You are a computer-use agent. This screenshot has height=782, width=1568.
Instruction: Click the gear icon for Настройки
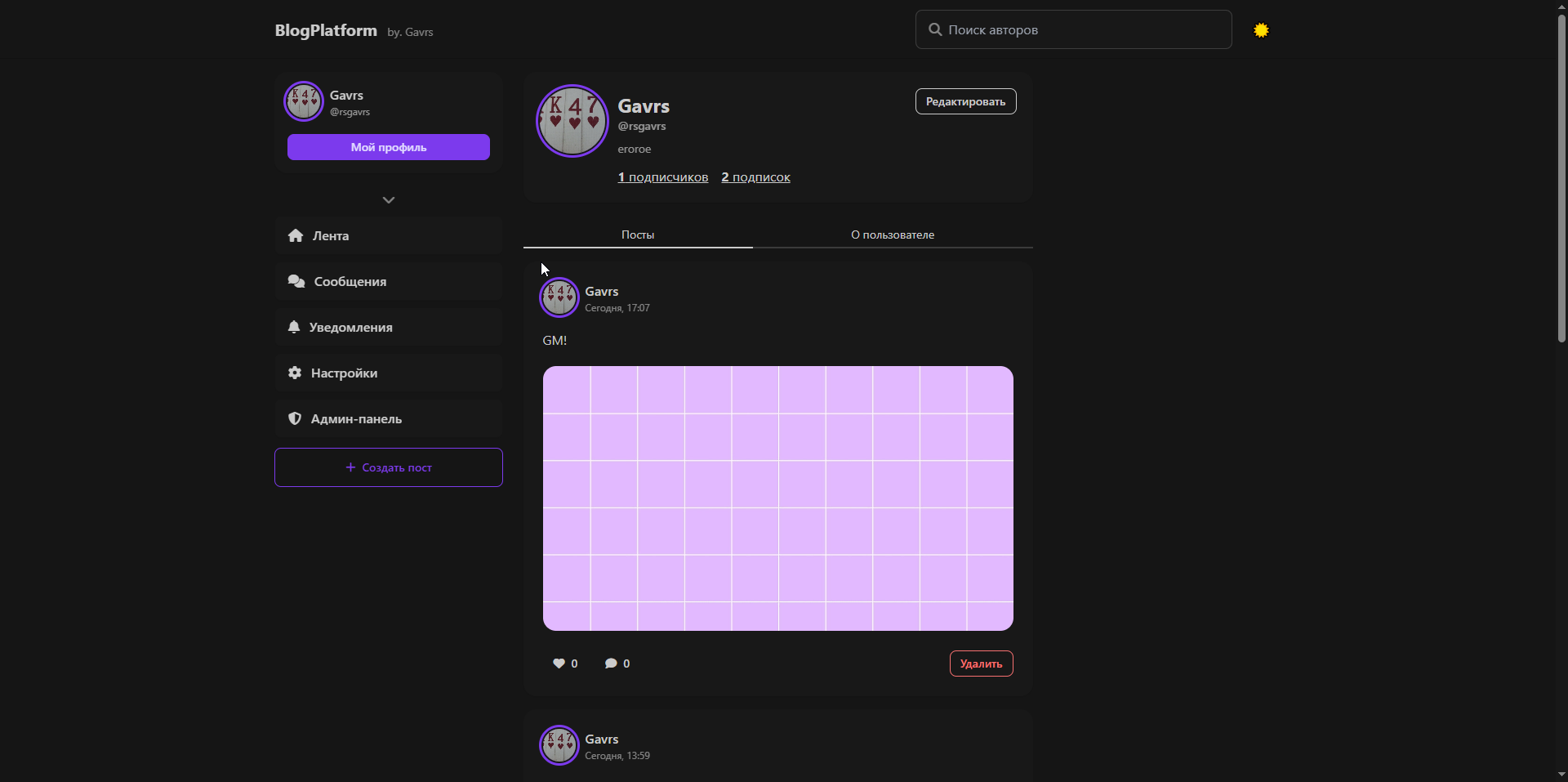coord(295,373)
